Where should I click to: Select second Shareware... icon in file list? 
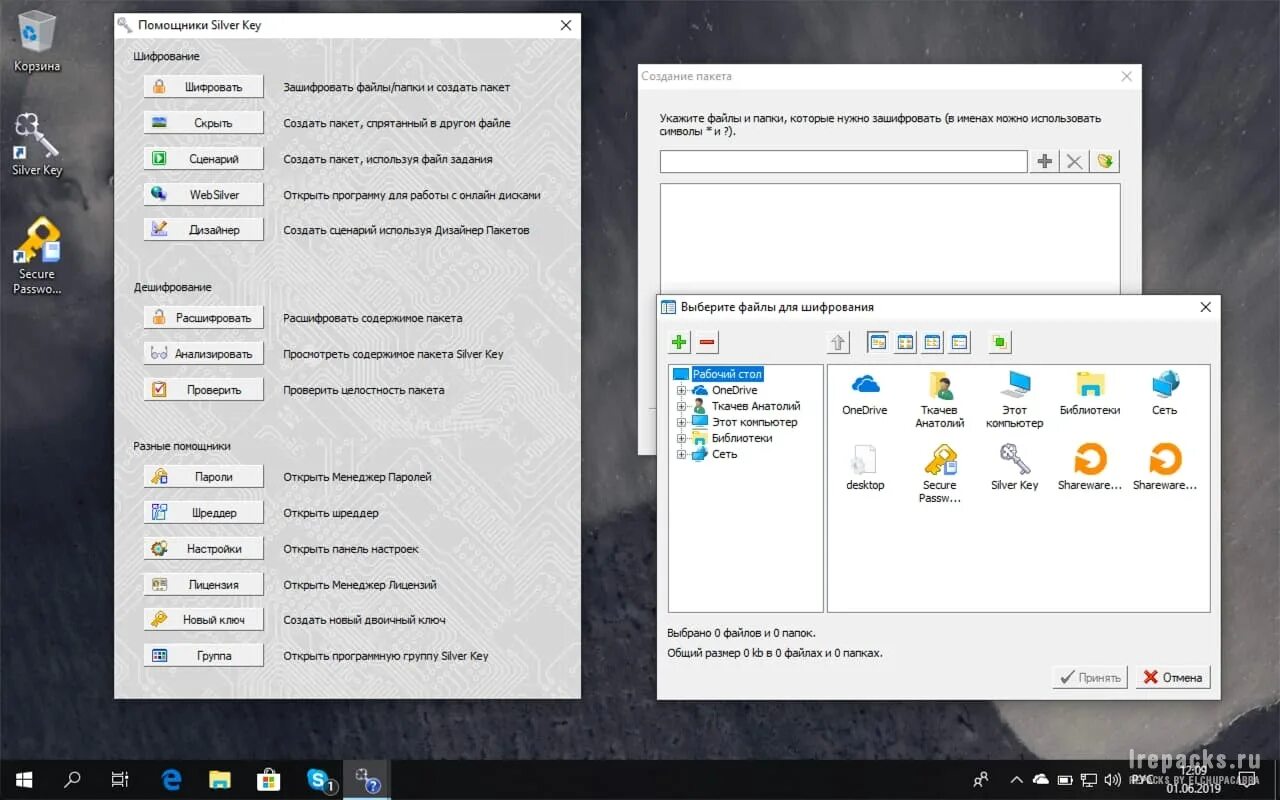[x=1164, y=468]
